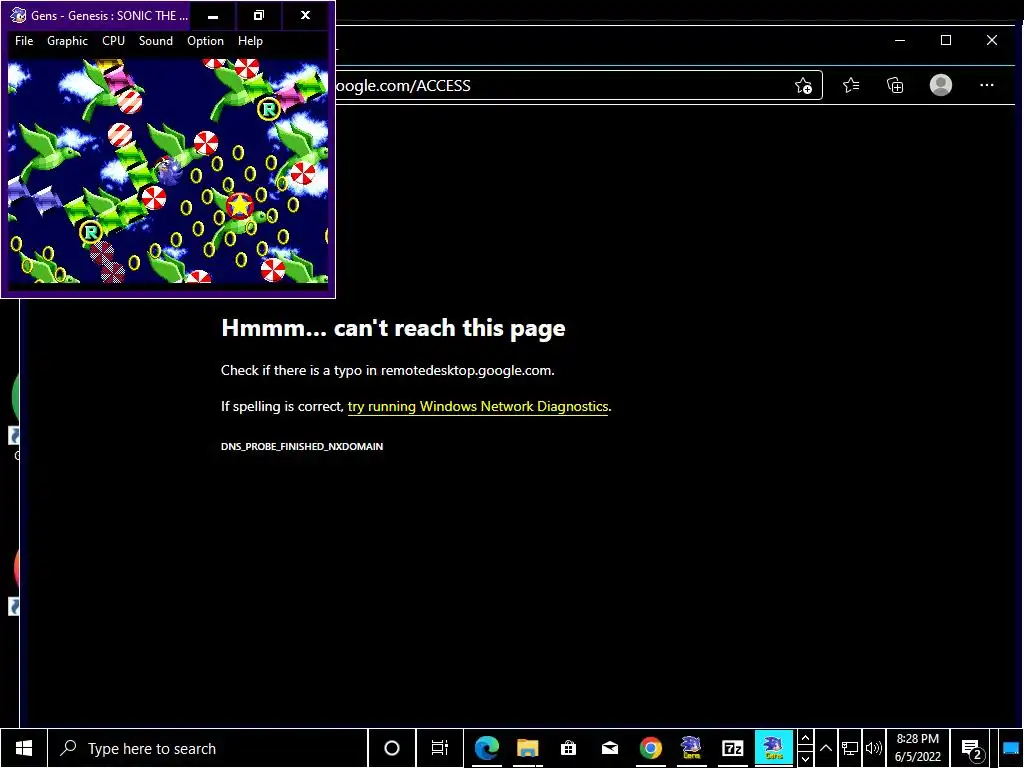Open the Graphic menu in Gens
Screen dimensions: 1024x768
click(x=67, y=40)
